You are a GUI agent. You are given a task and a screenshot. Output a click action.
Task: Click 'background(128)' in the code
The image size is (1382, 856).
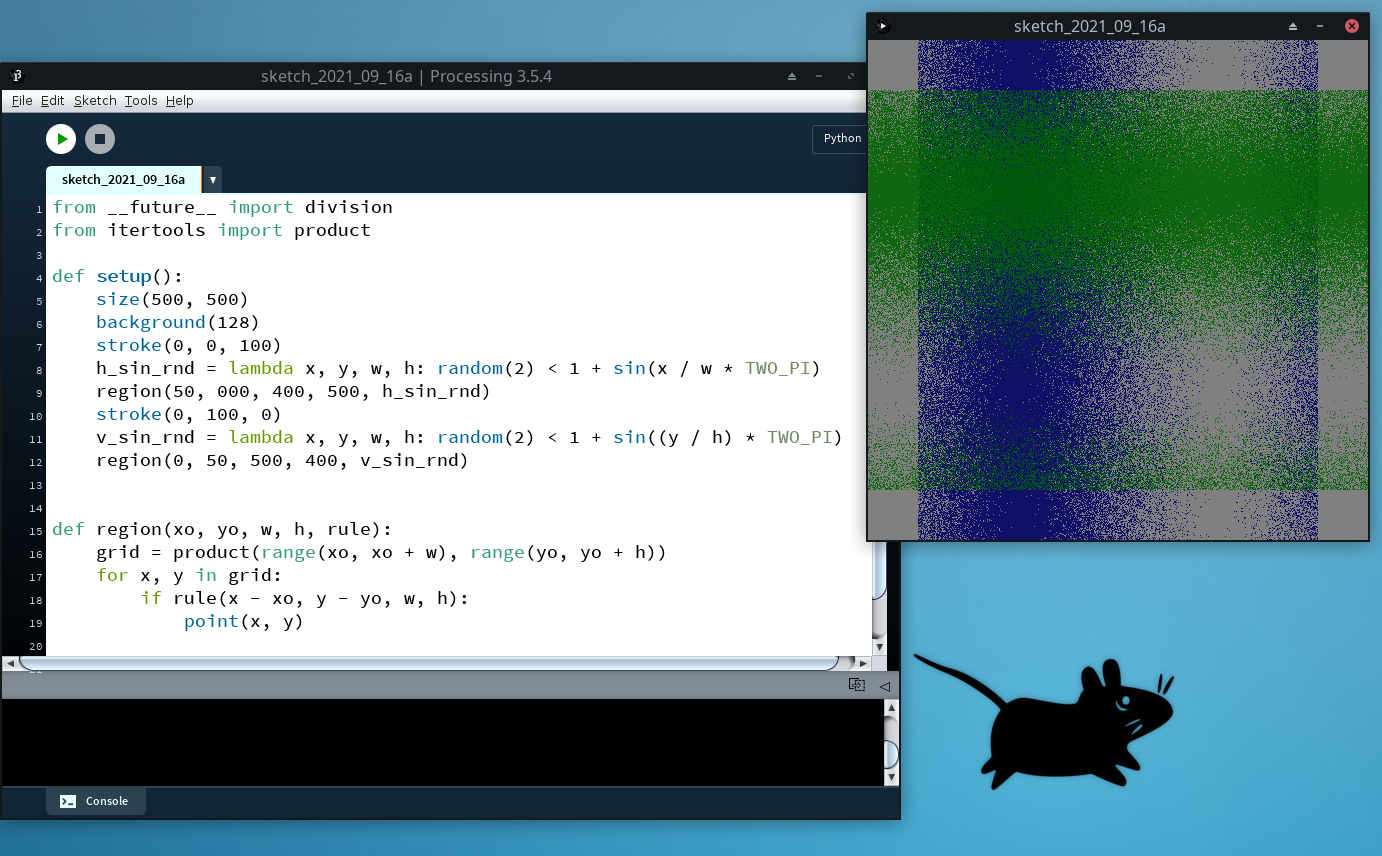[178, 322]
